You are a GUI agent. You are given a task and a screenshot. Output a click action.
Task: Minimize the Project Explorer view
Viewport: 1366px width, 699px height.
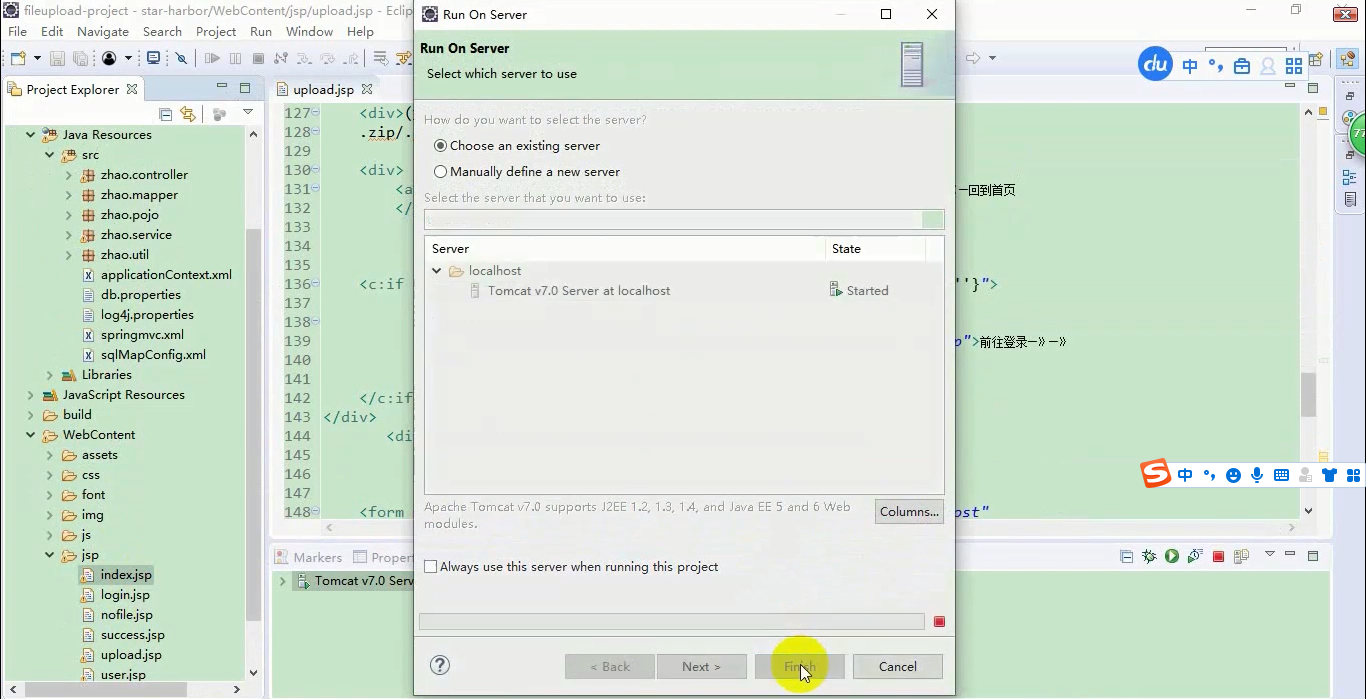(x=222, y=88)
